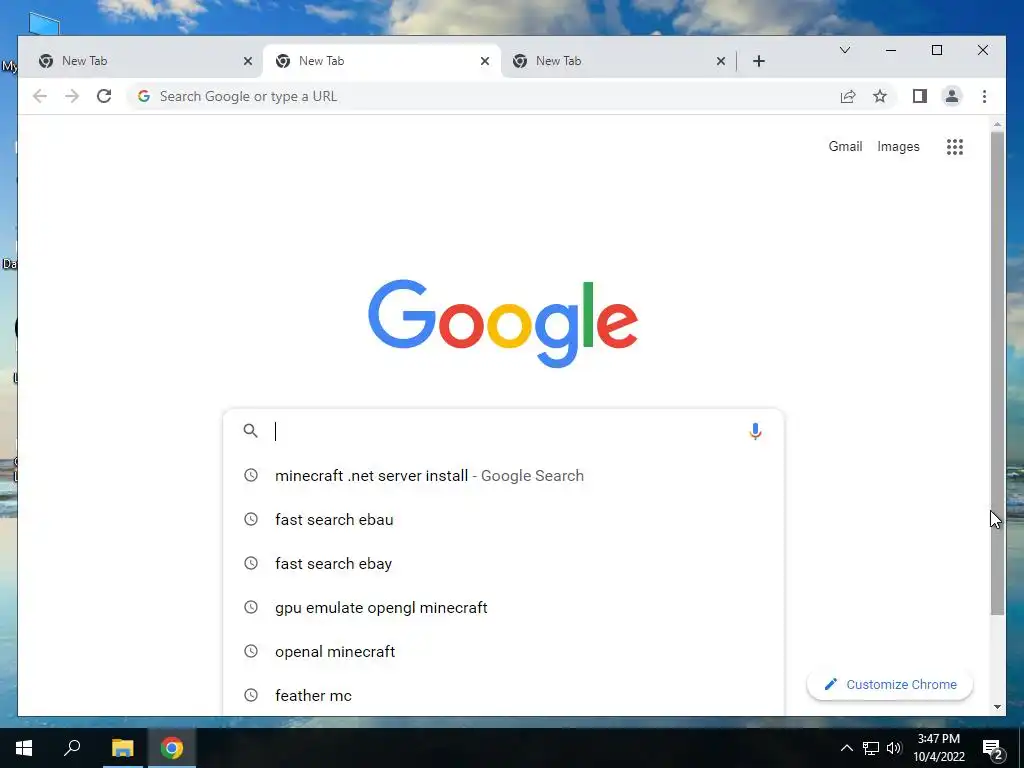The image size is (1024, 768).
Task: Open the Chrome three-dot menu
Action: point(984,97)
